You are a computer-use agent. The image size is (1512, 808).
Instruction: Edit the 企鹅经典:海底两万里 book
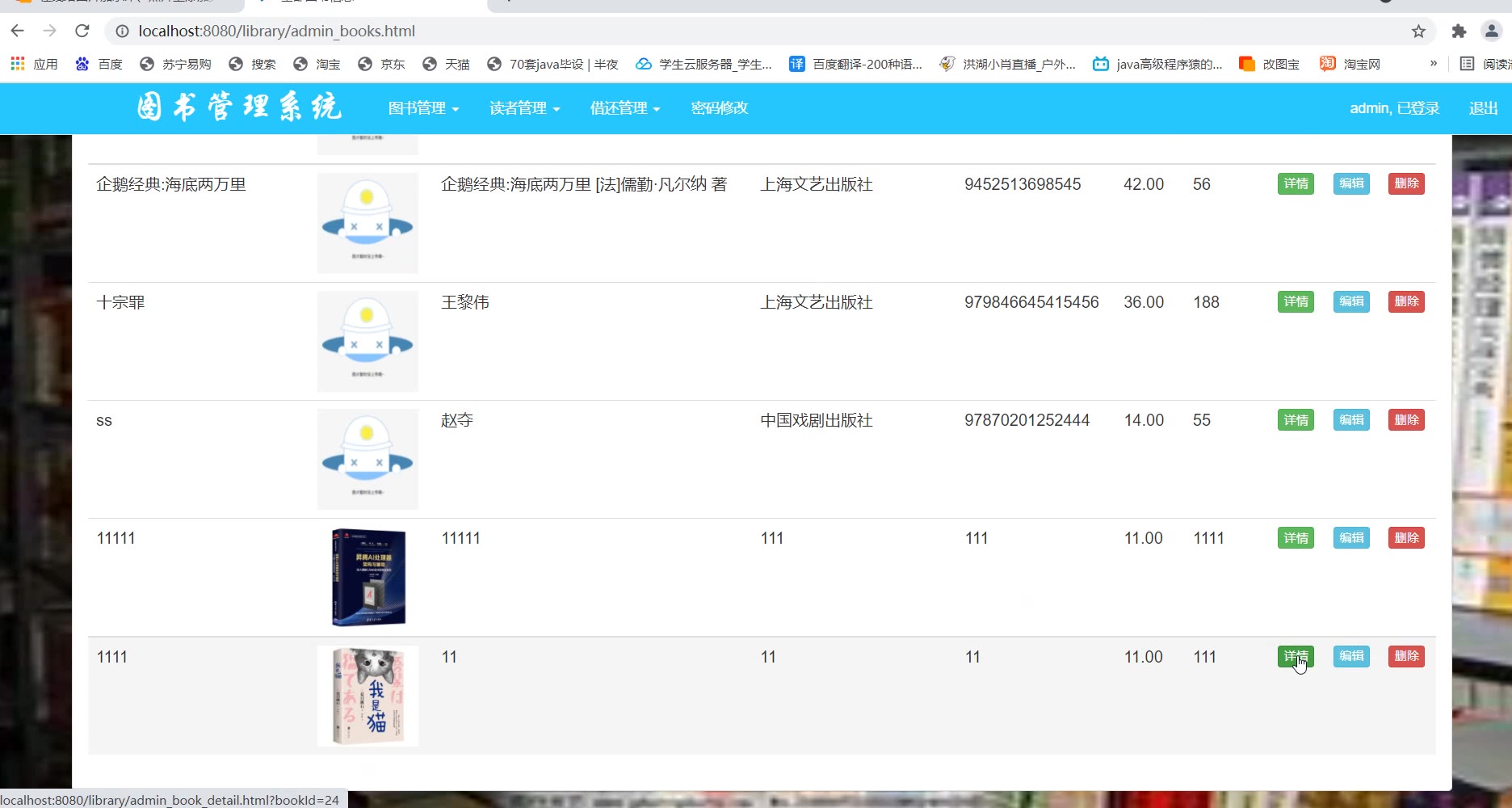click(1351, 183)
